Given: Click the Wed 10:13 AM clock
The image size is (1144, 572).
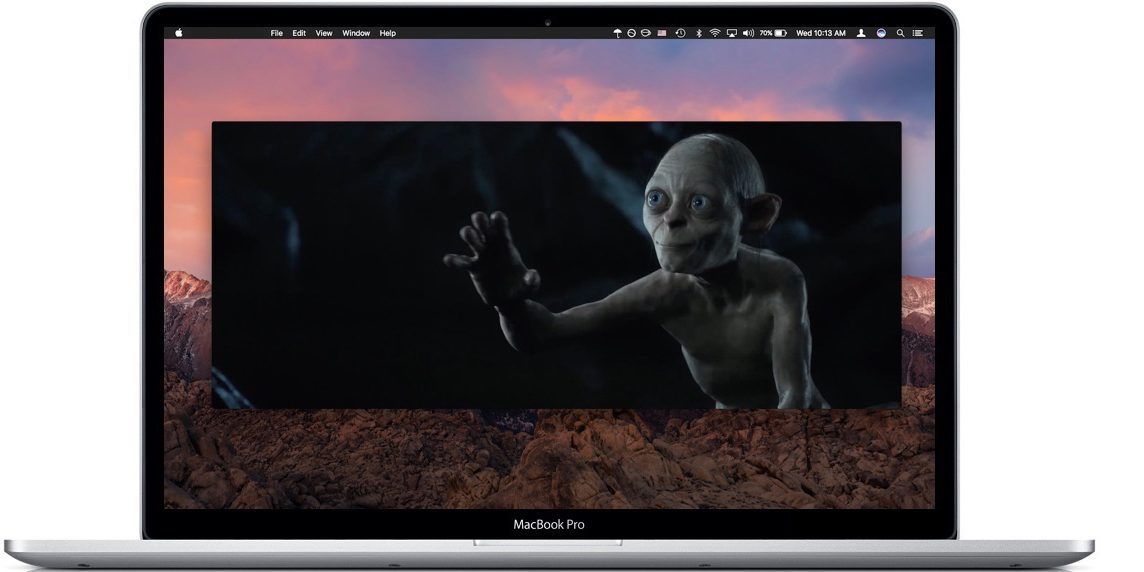Looking at the screenshot, I should click(821, 33).
